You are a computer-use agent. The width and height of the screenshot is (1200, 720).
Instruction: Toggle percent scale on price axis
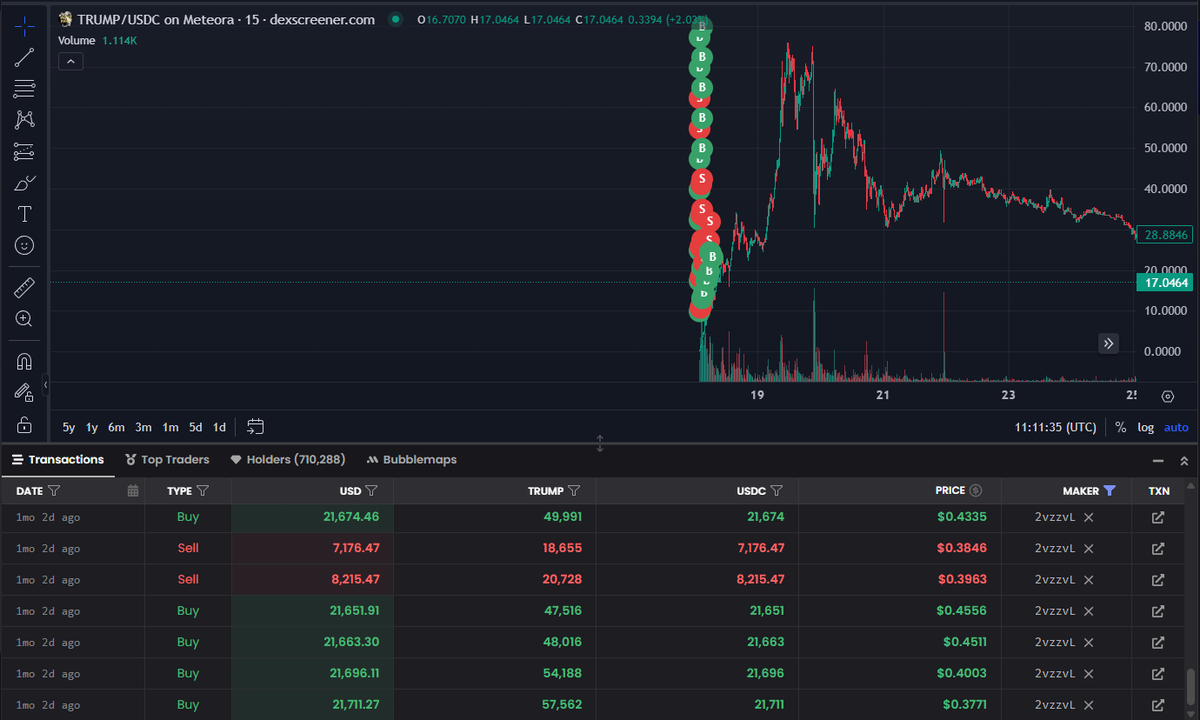point(1121,427)
